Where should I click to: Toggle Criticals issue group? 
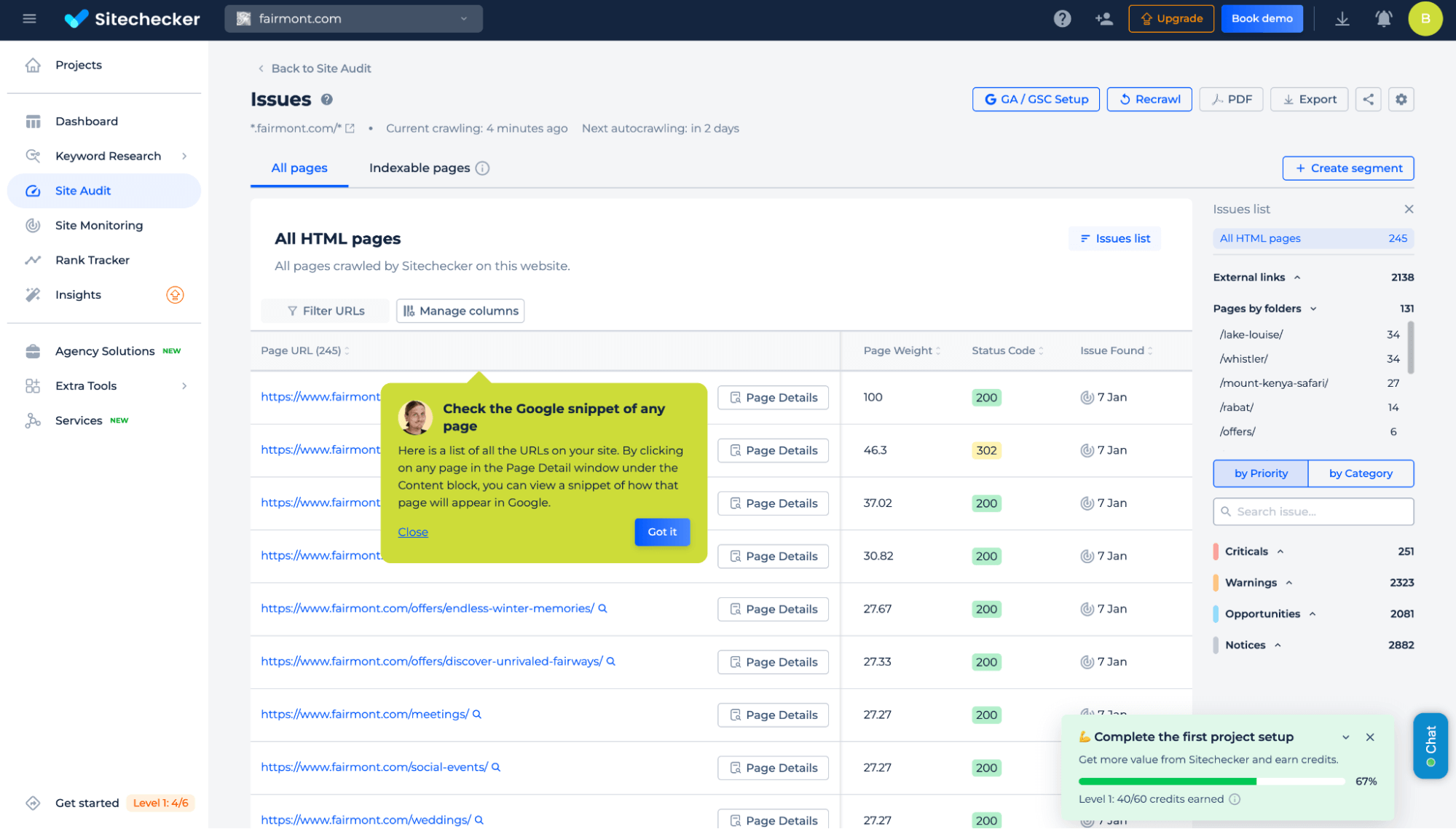(1280, 551)
